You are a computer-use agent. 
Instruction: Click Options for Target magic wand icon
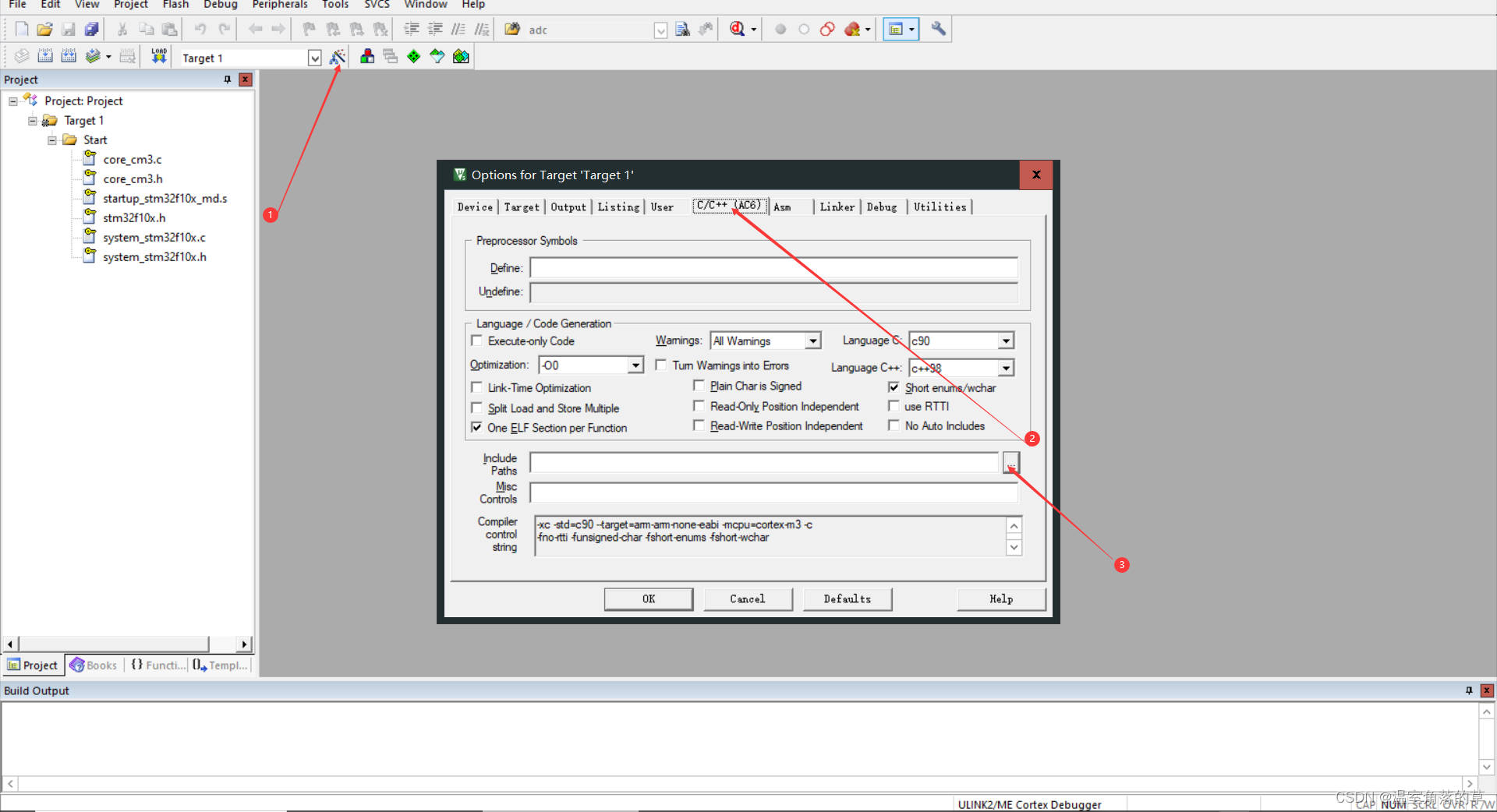[338, 57]
